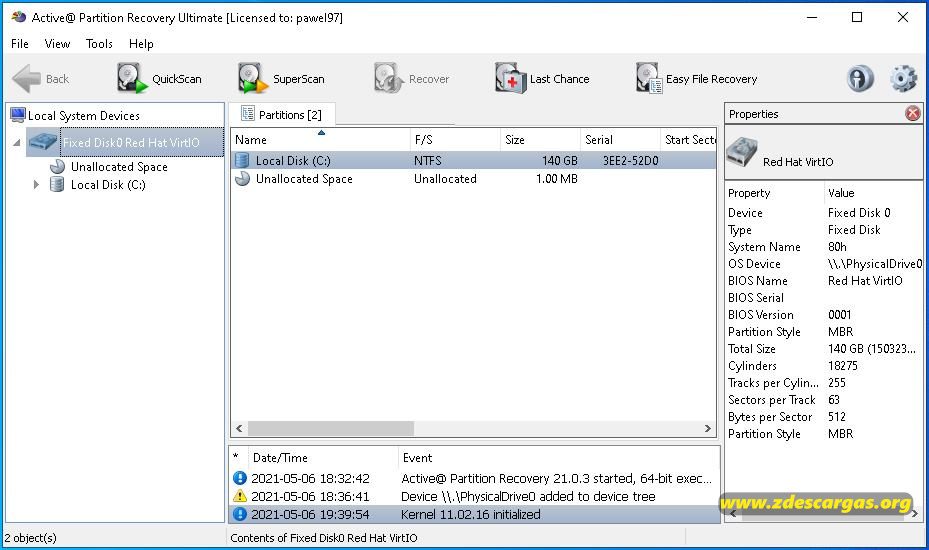Click the Date/Time log column header
Image resolution: width=929 pixels, height=550 pixels.
(323, 458)
